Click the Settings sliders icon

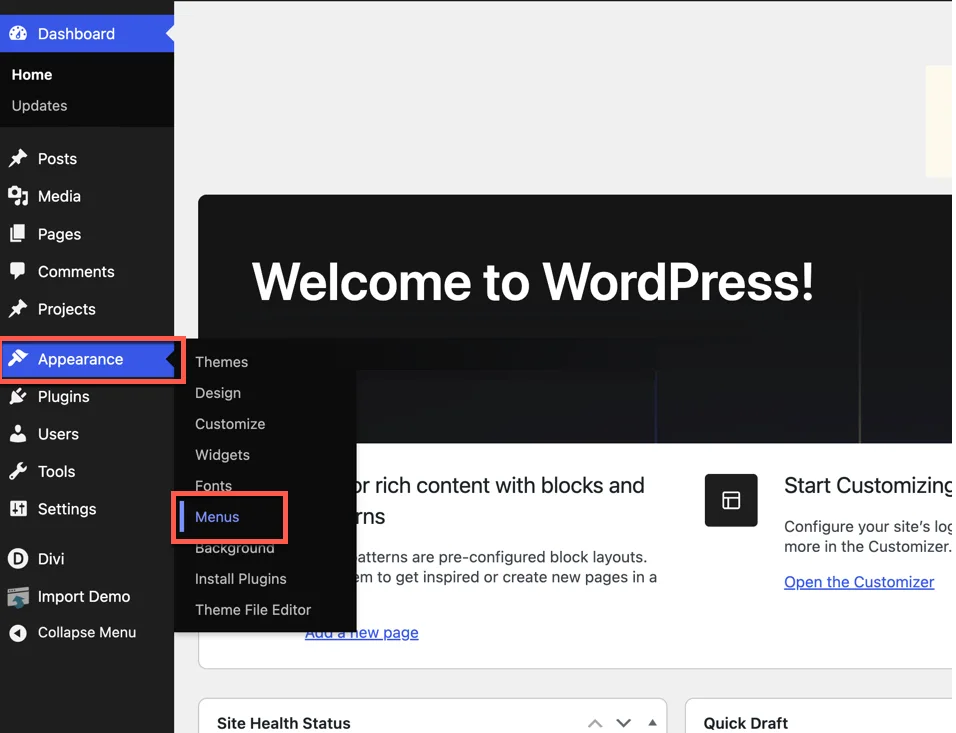(x=18, y=509)
